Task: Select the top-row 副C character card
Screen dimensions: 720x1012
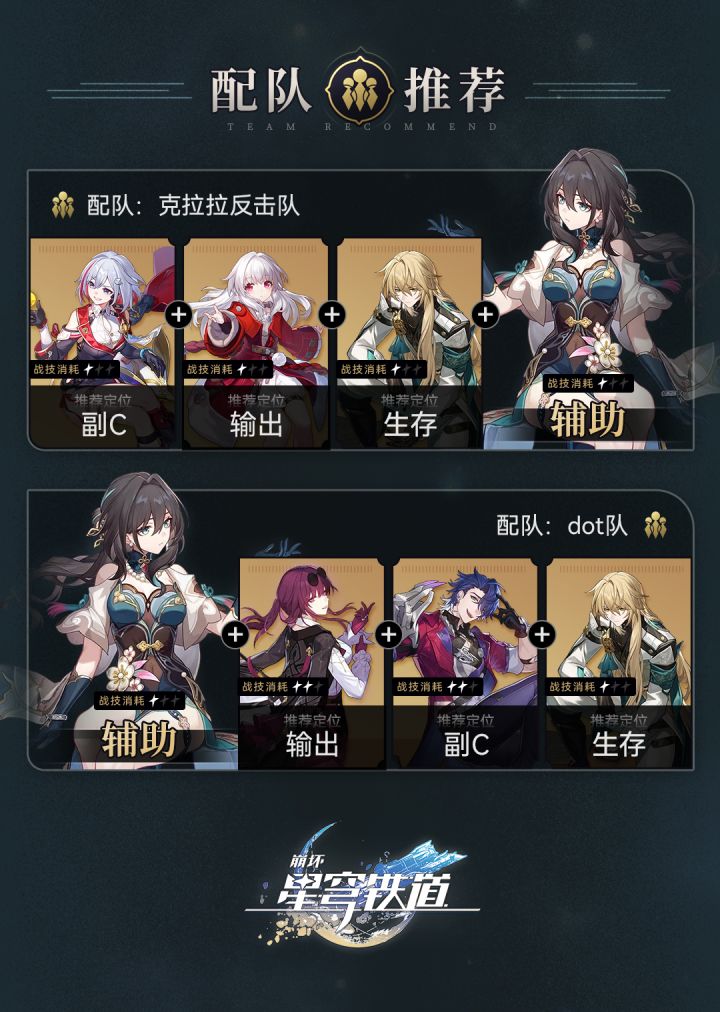Action: pos(103,343)
